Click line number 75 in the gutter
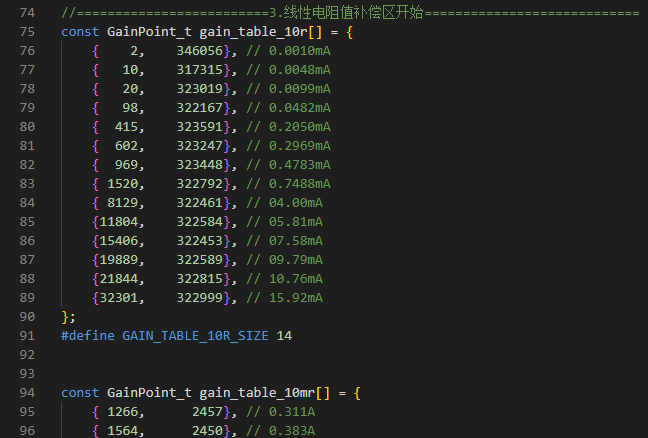The image size is (648, 438). 27,32
